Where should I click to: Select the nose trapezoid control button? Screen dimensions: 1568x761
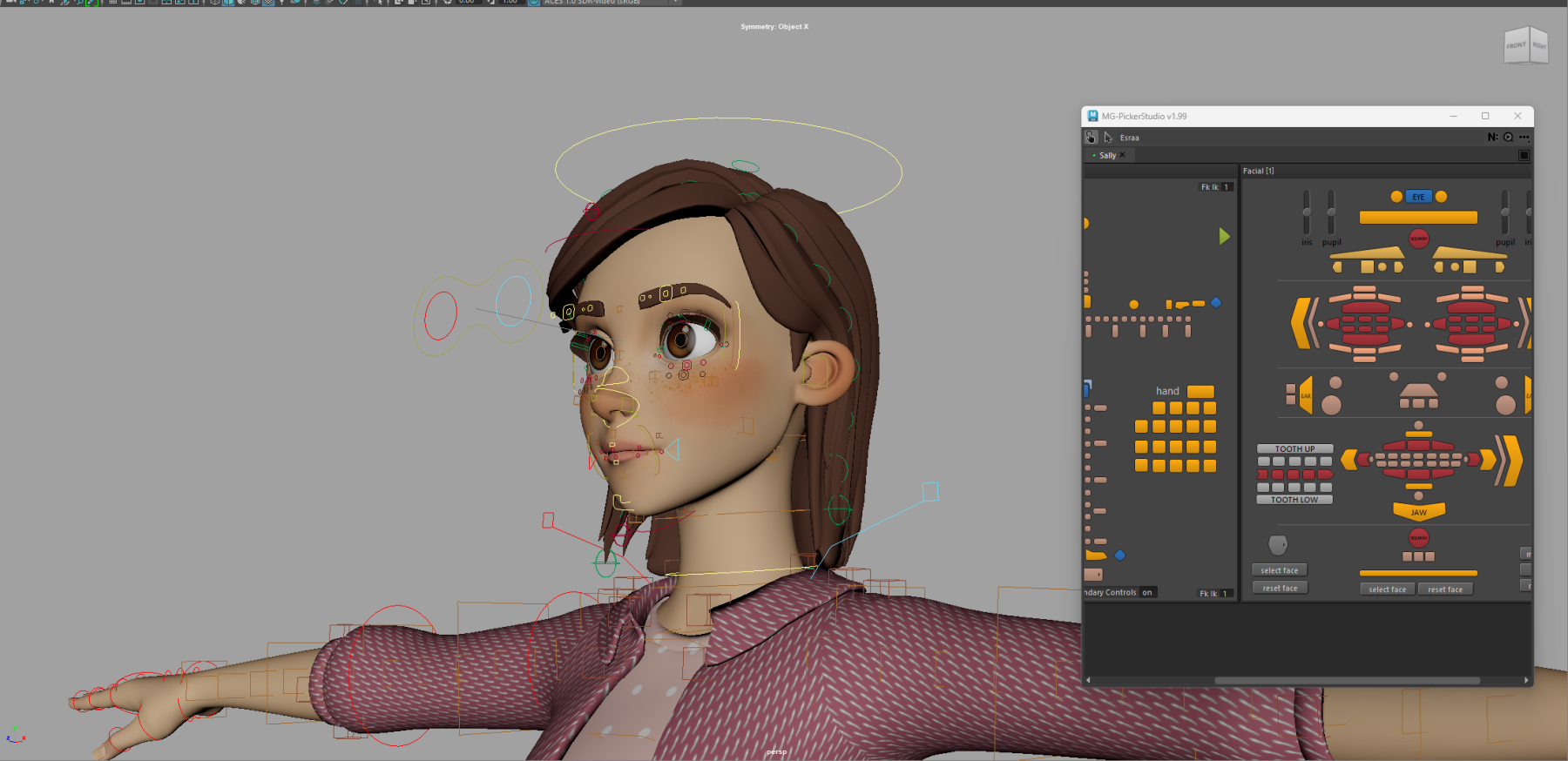[x=1418, y=389]
